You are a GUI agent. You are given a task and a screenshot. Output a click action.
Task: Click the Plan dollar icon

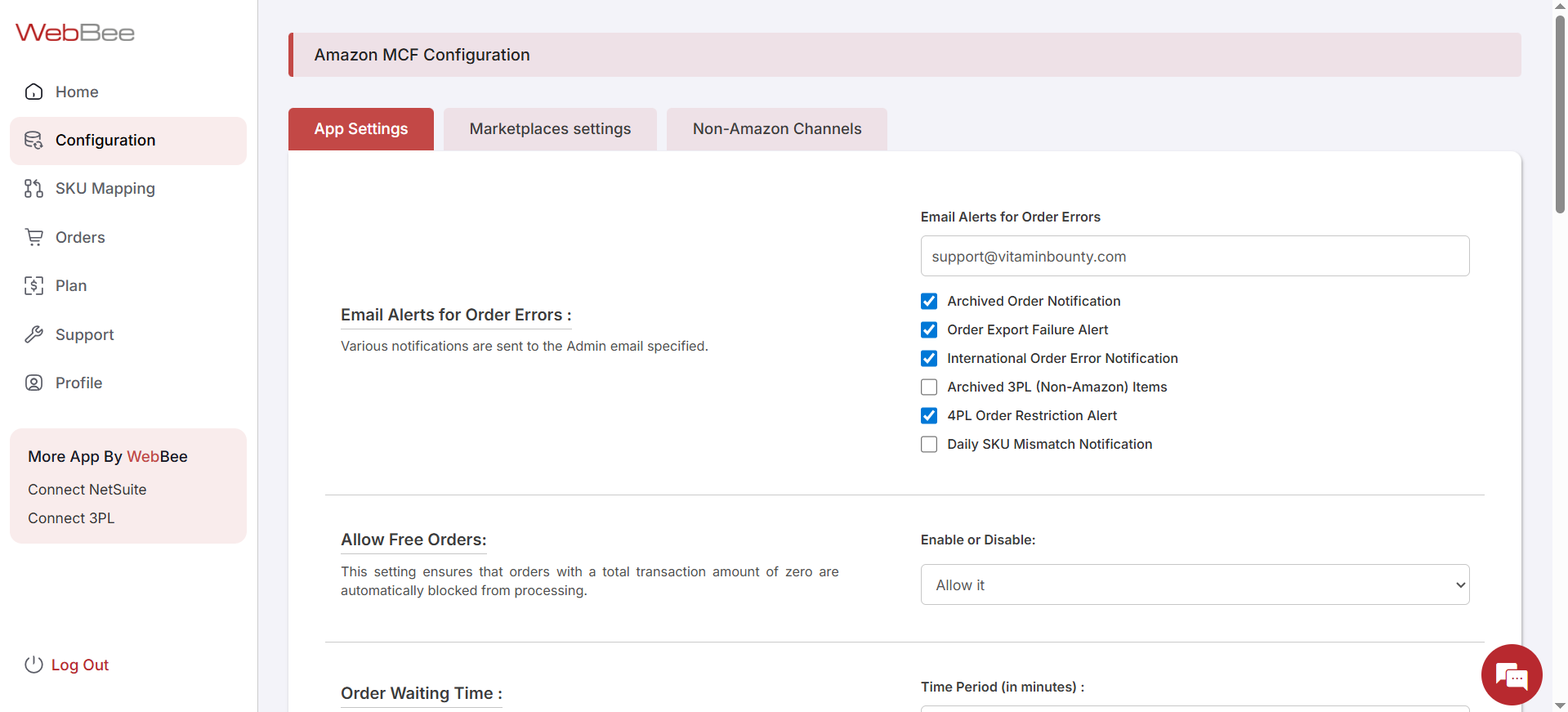click(x=34, y=286)
